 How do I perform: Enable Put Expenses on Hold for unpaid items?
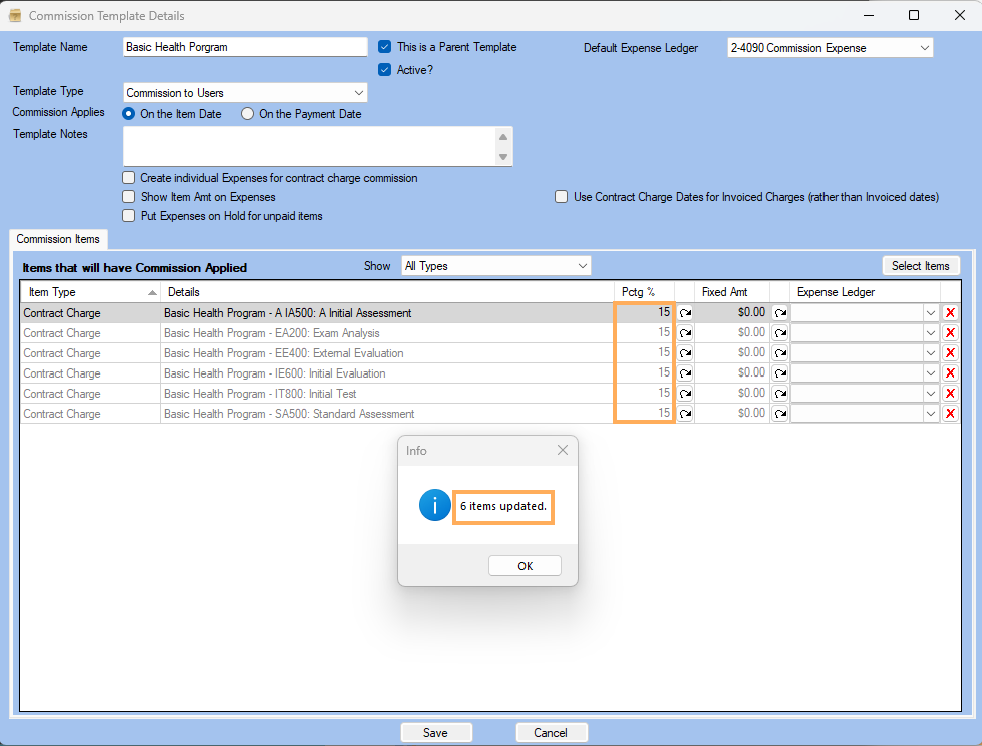click(x=129, y=216)
